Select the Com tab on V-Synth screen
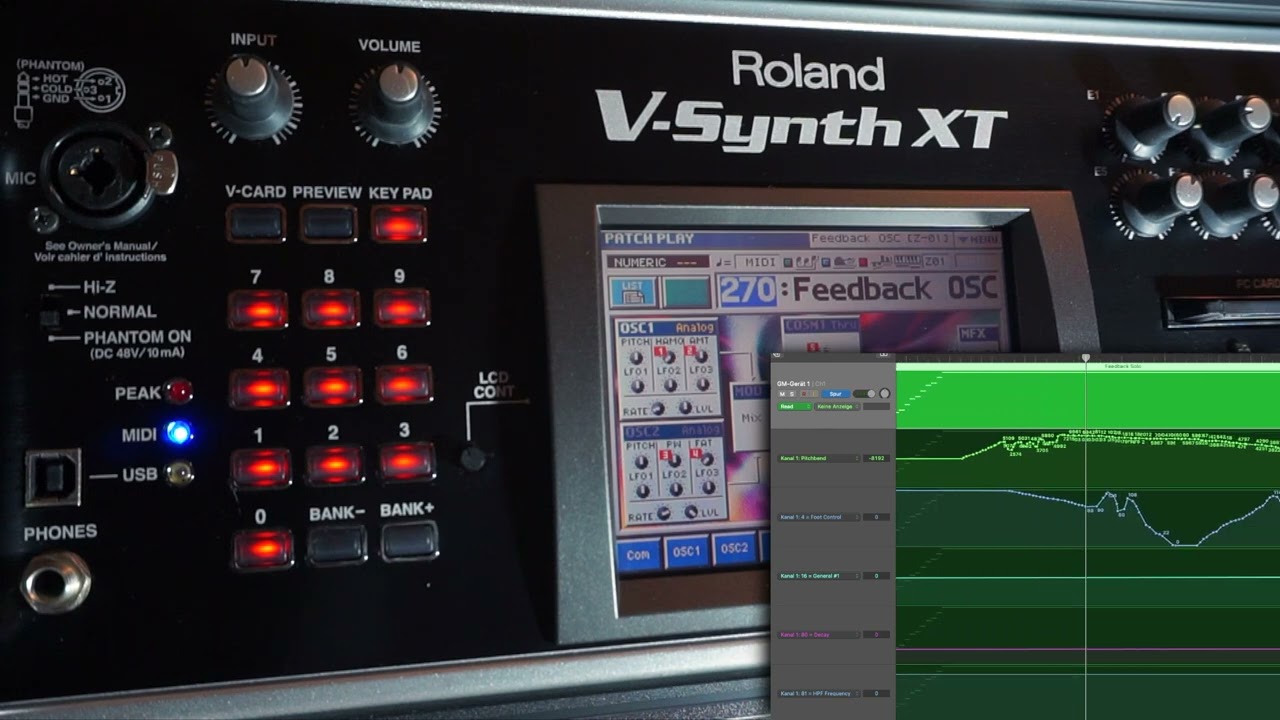This screenshot has width=1280, height=720. point(639,553)
